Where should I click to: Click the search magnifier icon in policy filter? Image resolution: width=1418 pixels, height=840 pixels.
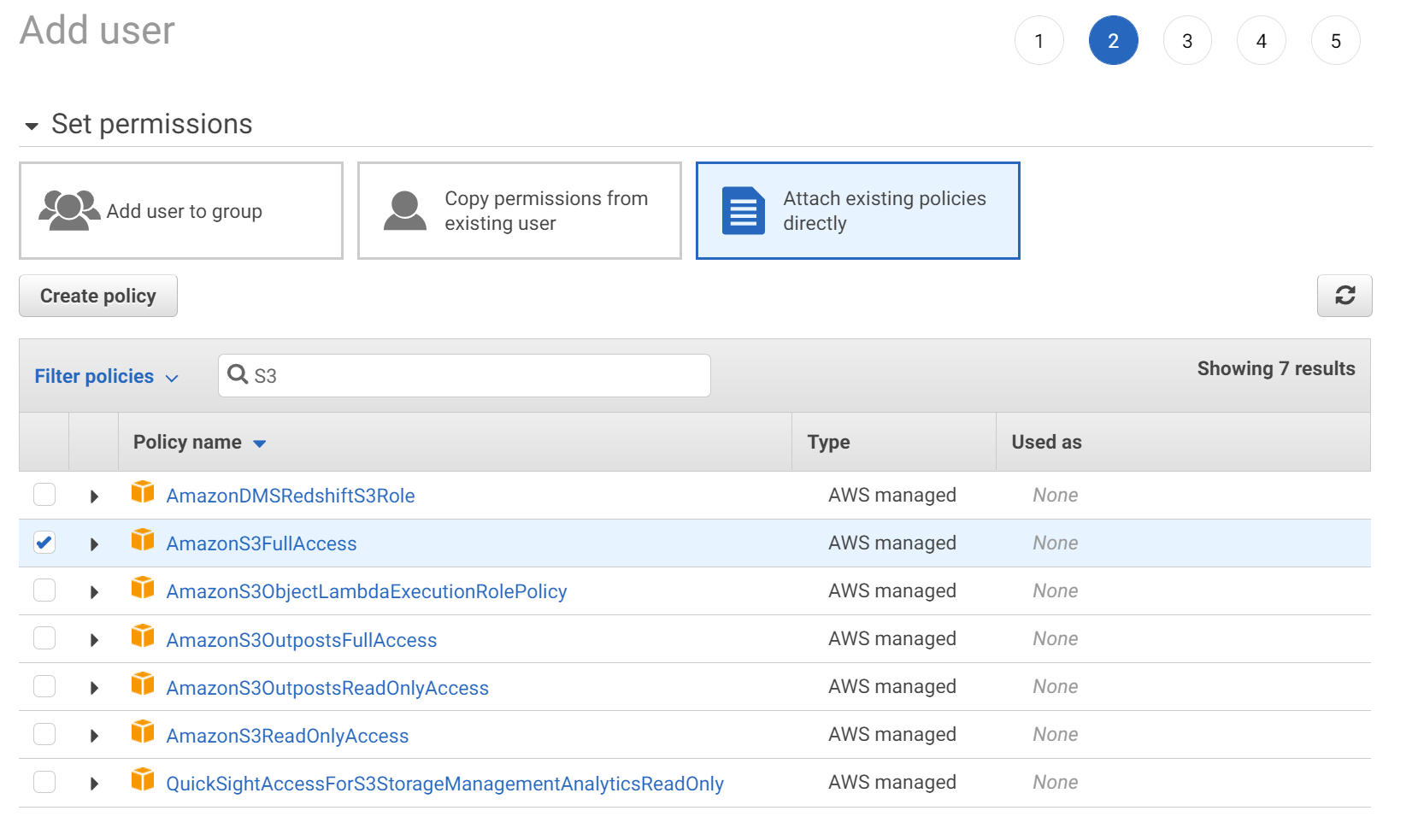(238, 375)
